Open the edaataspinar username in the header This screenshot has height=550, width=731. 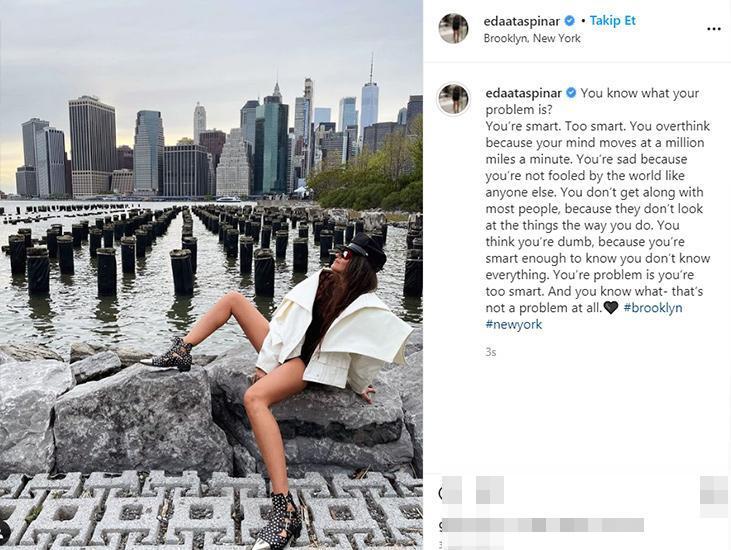click(522, 21)
